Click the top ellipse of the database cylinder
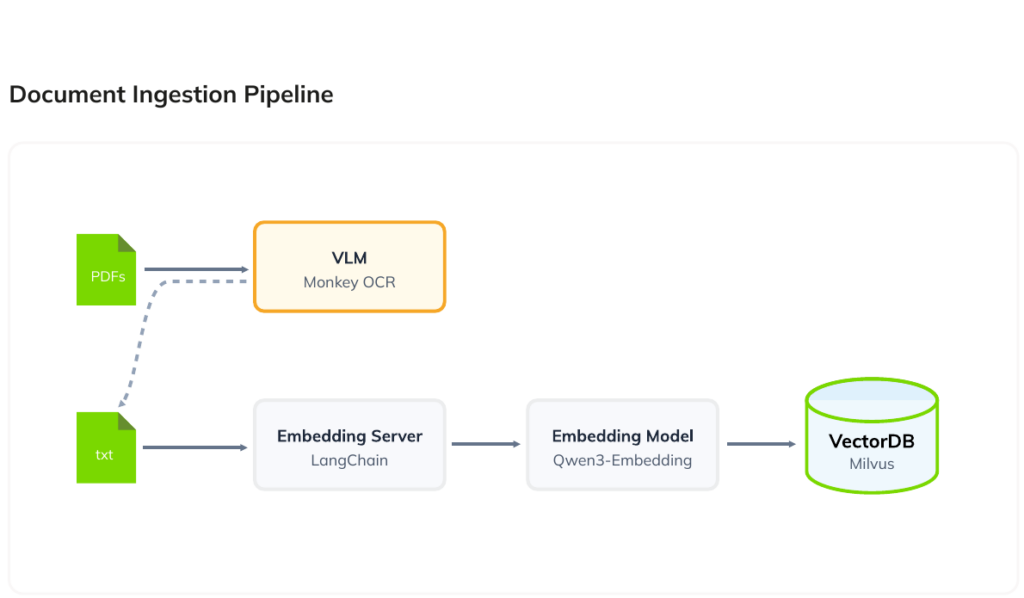 [x=872, y=399]
